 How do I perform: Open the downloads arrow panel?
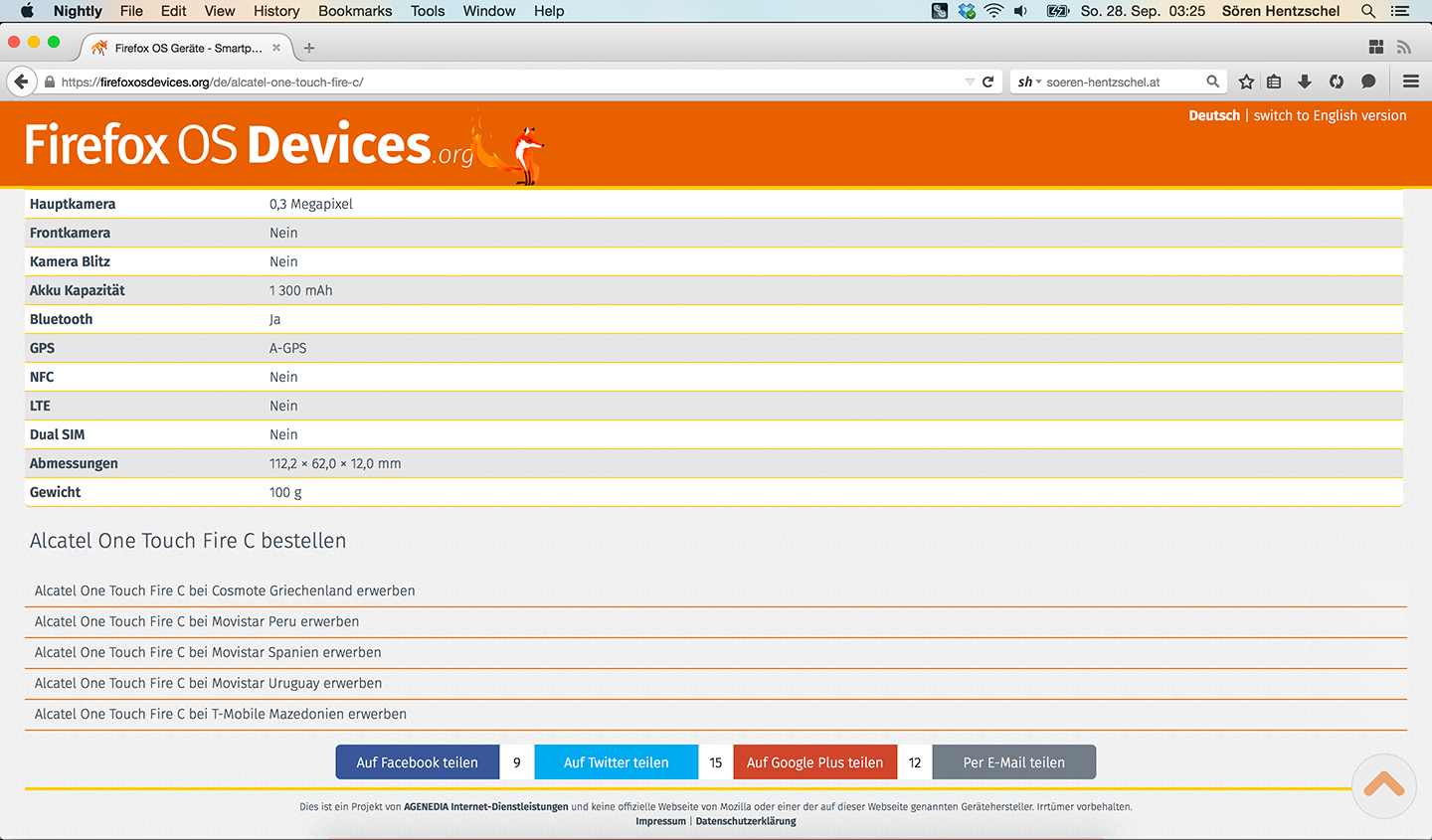pos(1305,82)
